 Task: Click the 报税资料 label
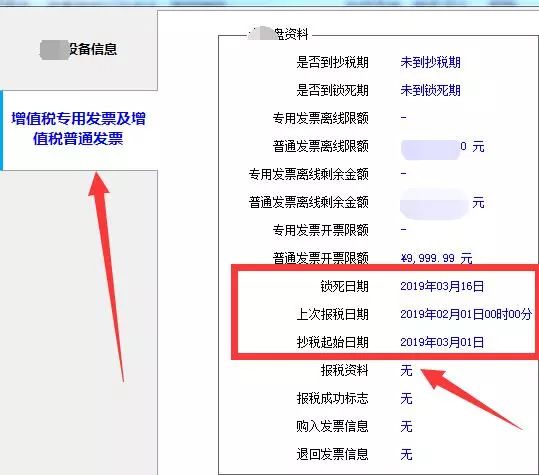pos(344,371)
